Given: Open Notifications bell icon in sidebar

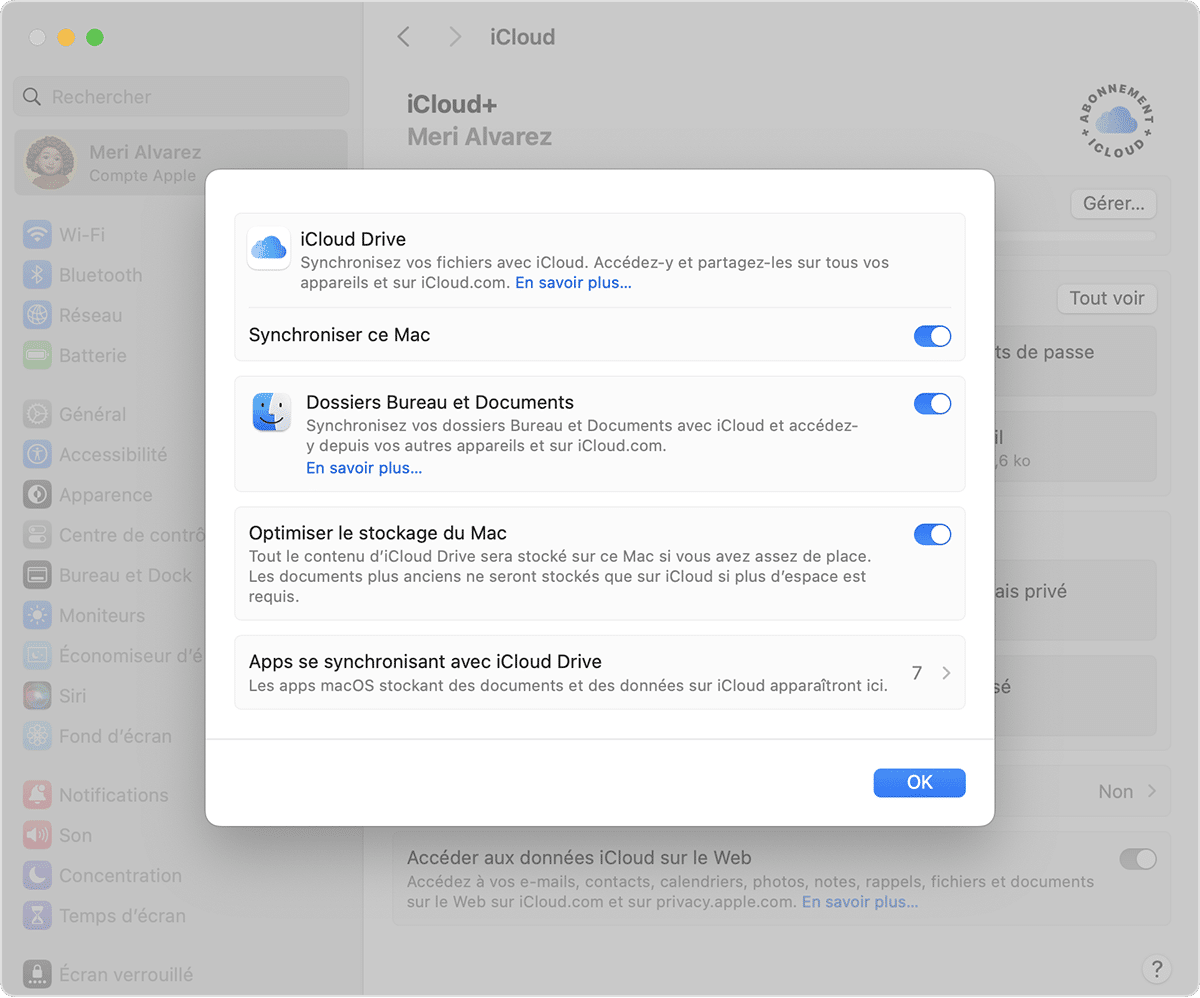Looking at the screenshot, I should 38,795.
